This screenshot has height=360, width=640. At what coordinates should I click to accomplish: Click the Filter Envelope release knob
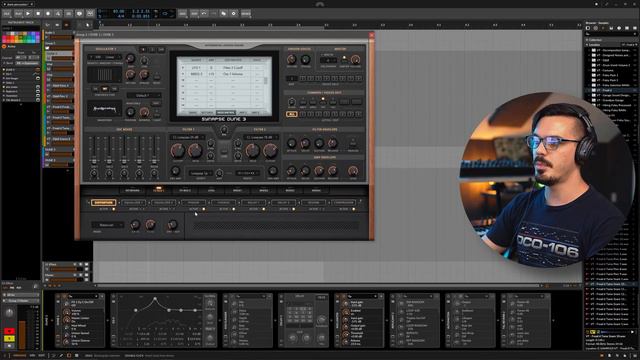(x=333, y=143)
